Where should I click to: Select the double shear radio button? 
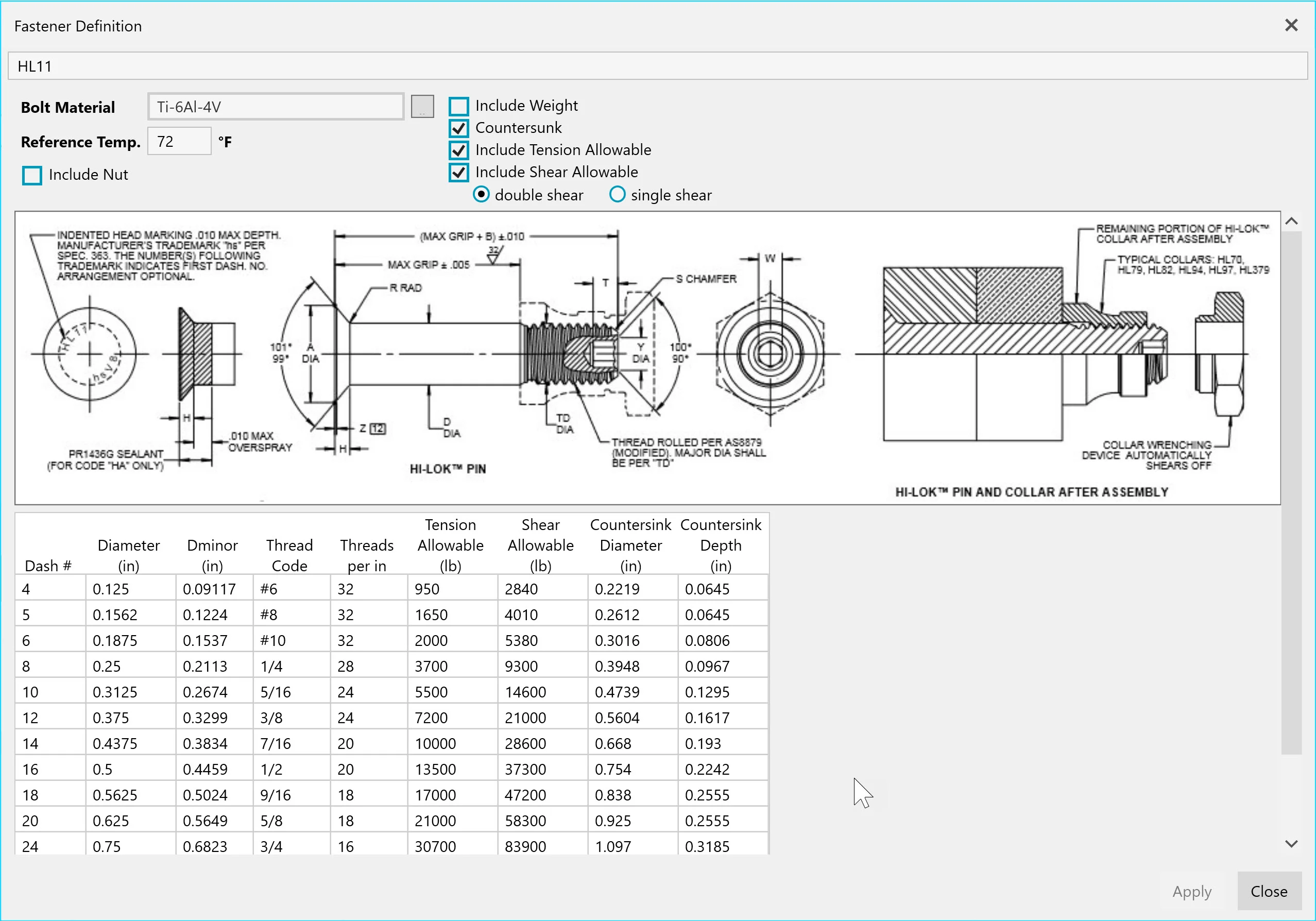[482, 195]
